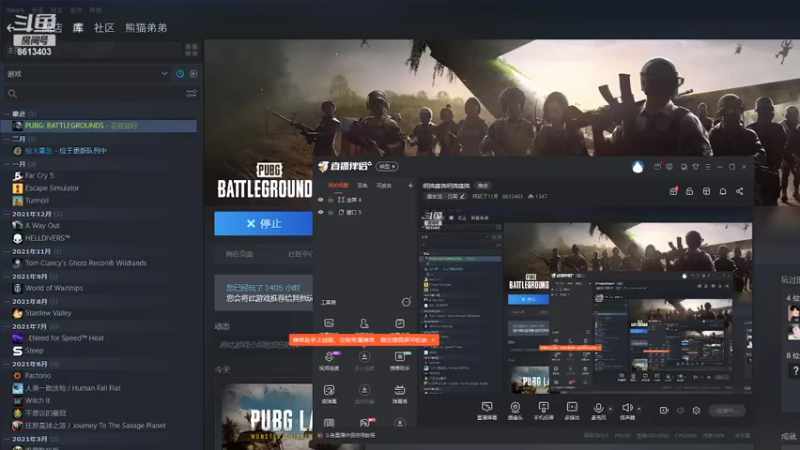
Task: Add 多媒体 media source
Action: pyautogui.click(x=572, y=410)
